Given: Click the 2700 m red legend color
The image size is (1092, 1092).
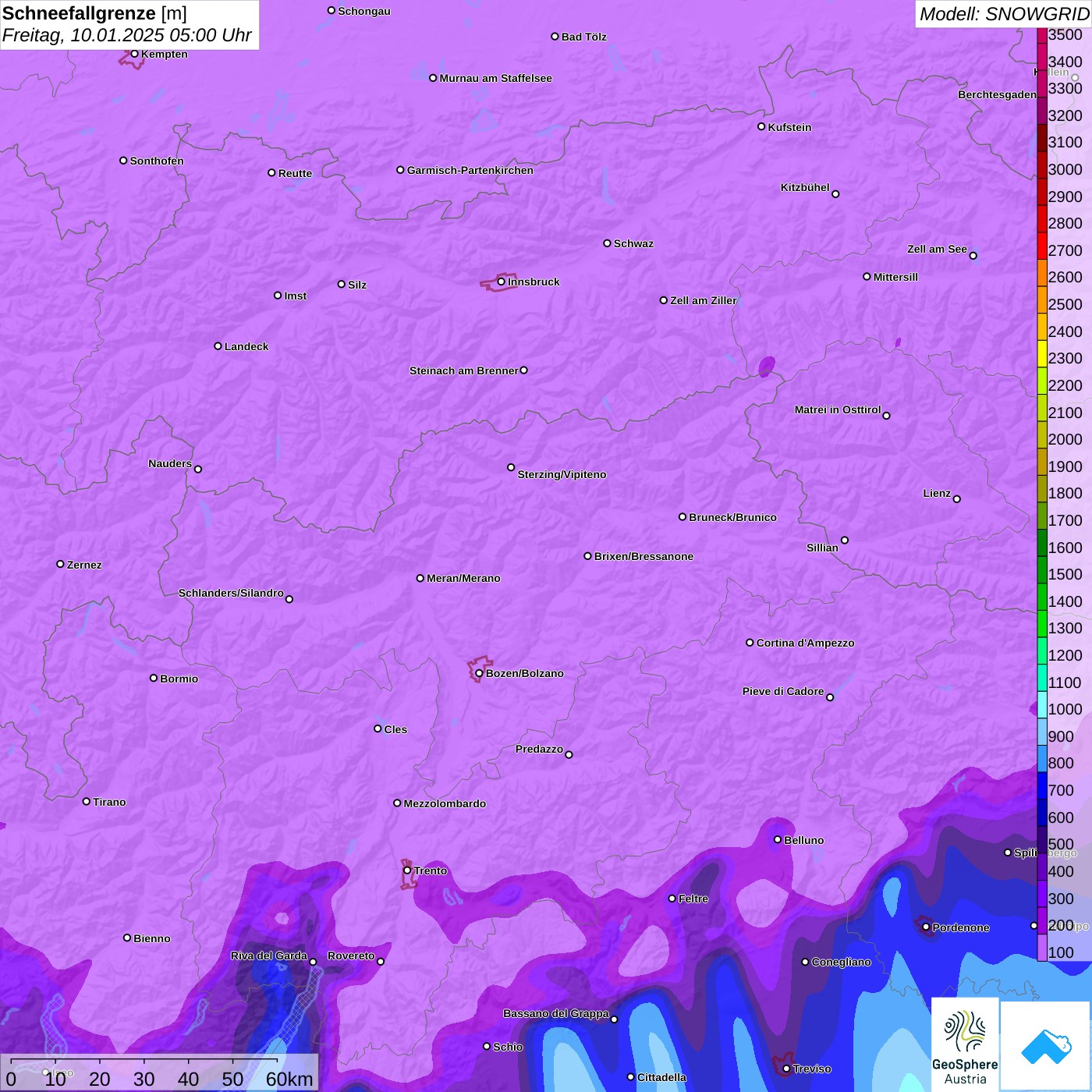Looking at the screenshot, I should click(1042, 245).
